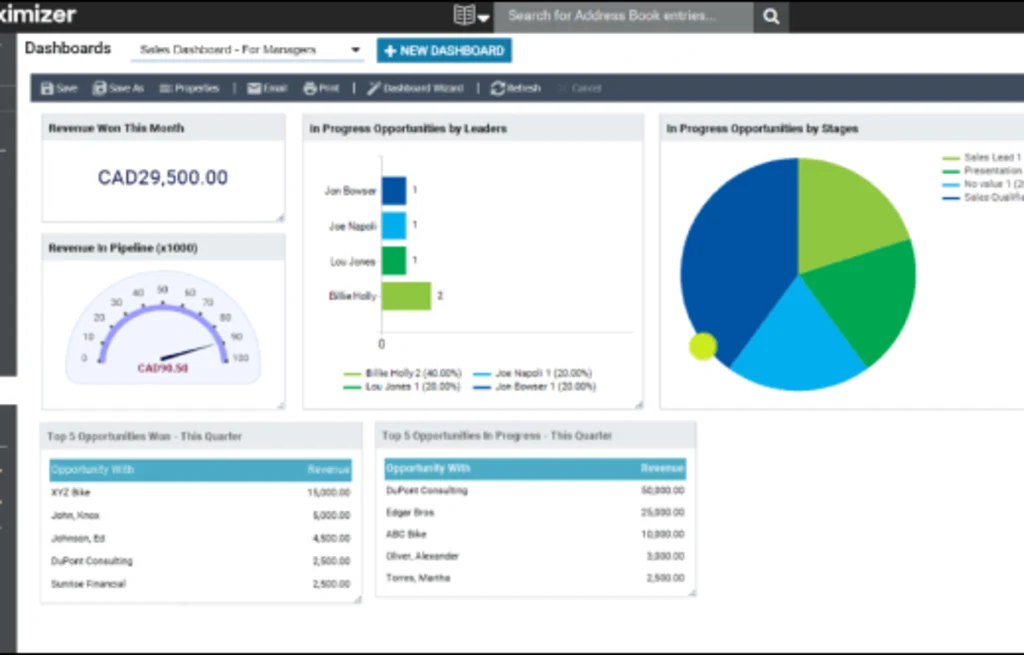Click the New Dashboard button

[x=444, y=50]
